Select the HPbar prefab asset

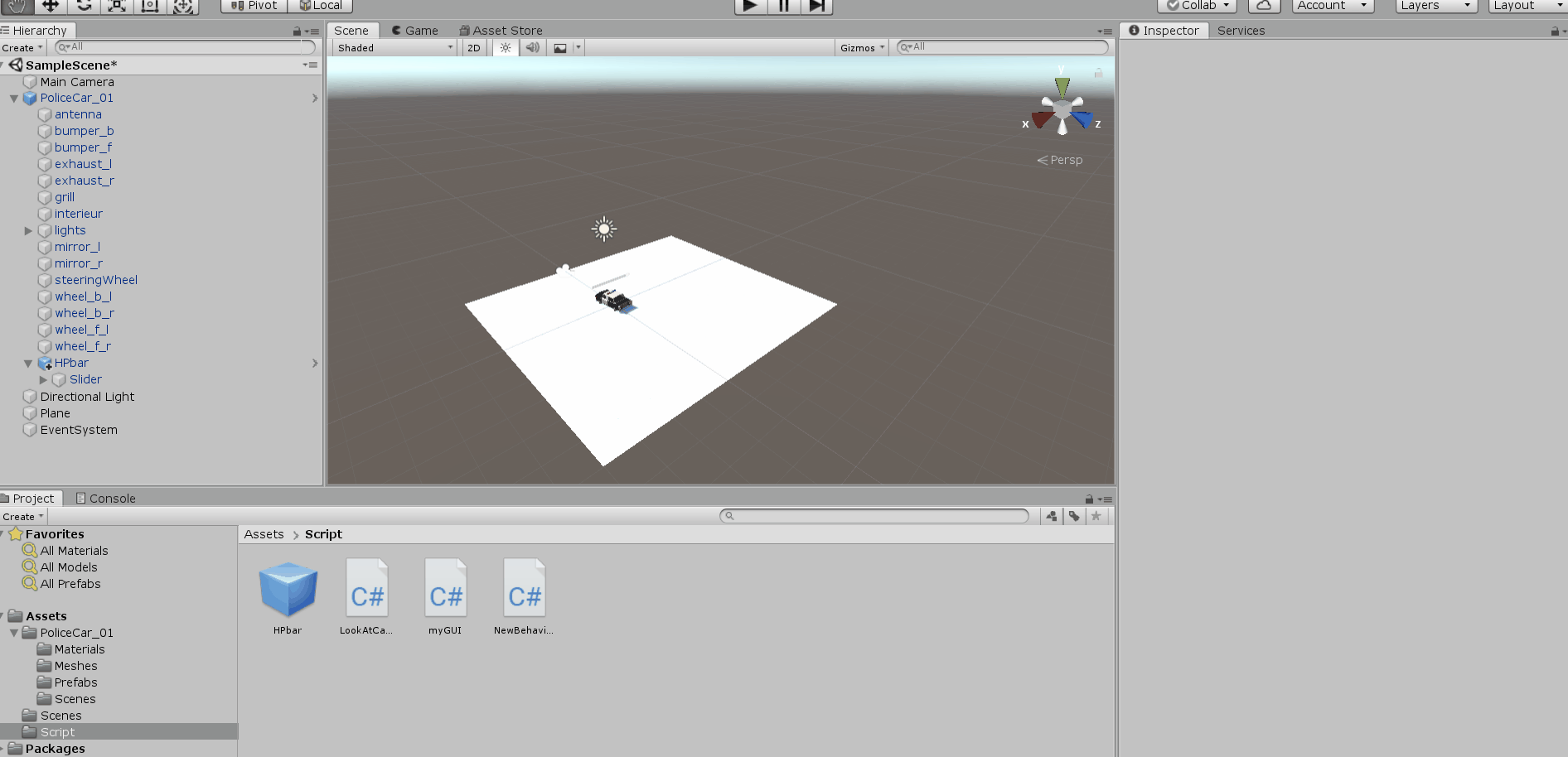click(x=288, y=597)
